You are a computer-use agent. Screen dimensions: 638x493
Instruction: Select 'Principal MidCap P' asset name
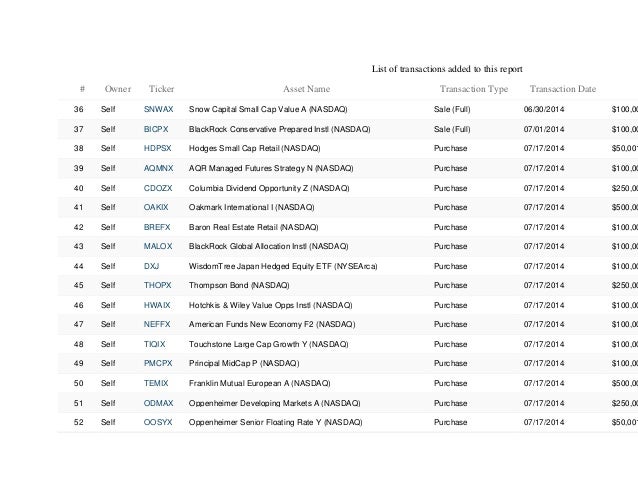223,363
